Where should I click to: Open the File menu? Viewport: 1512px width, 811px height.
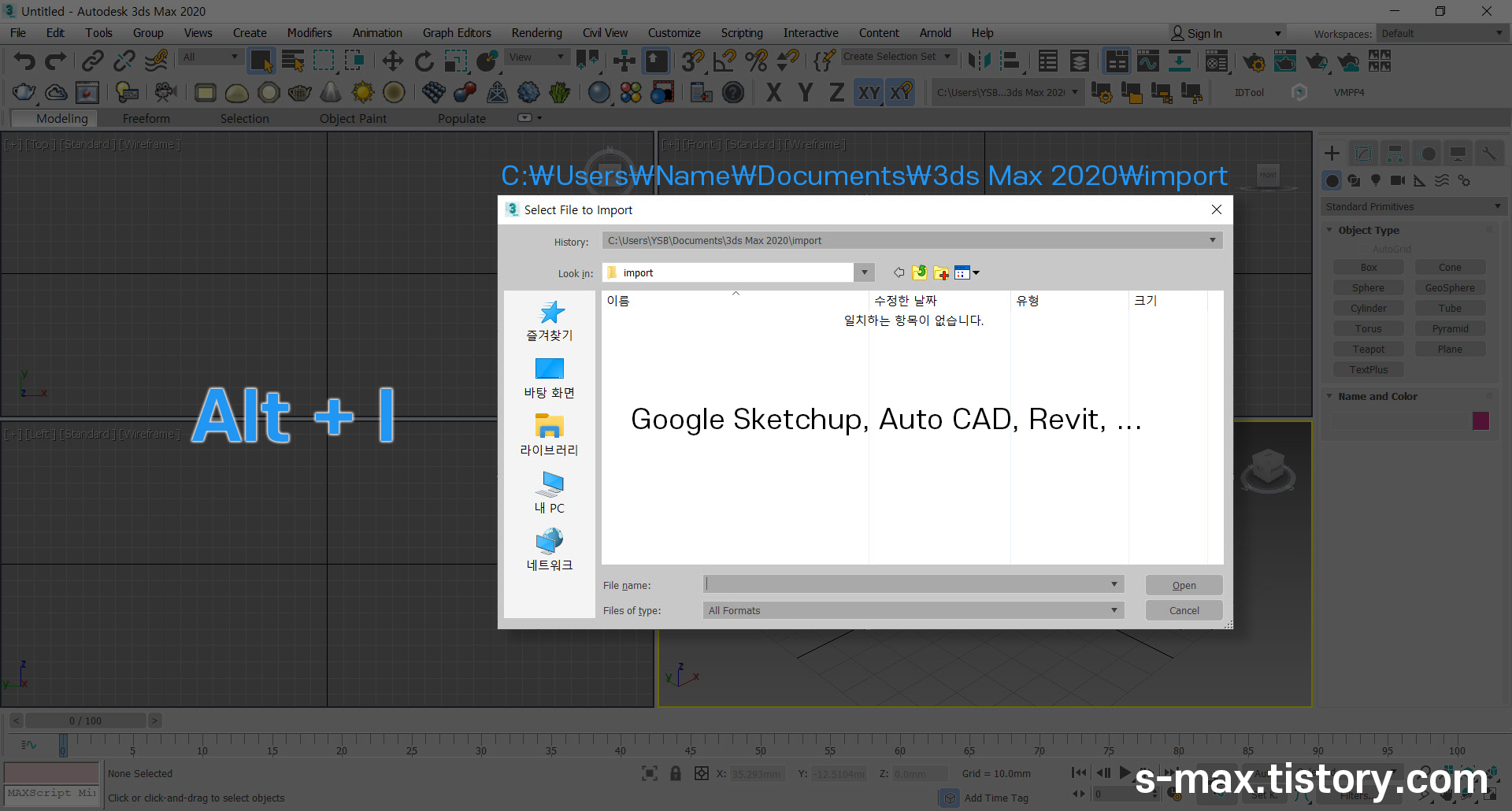[x=18, y=33]
